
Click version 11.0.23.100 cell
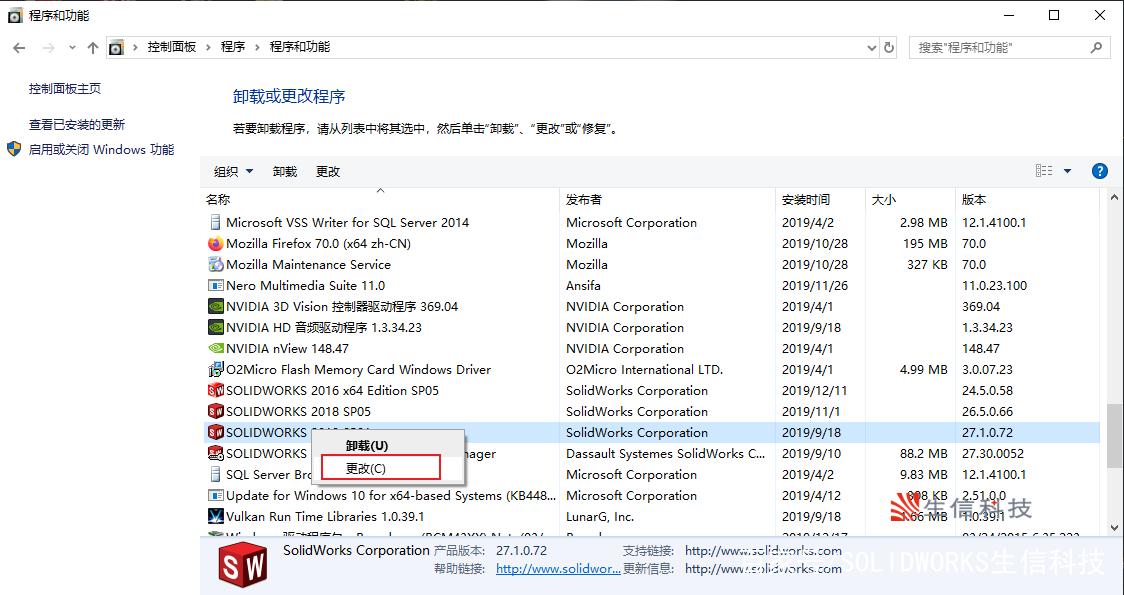point(995,286)
